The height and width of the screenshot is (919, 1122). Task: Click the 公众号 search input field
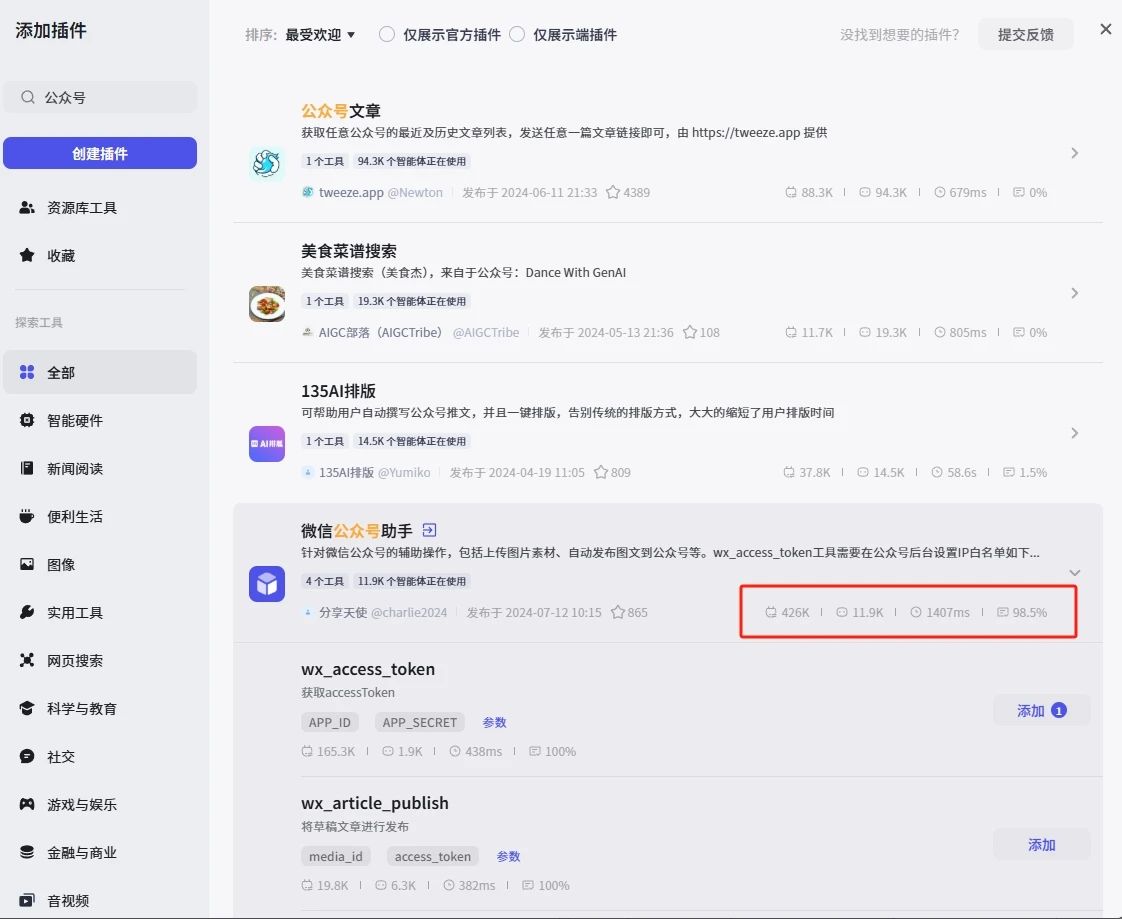pyautogui.click(x=100, y=97)
